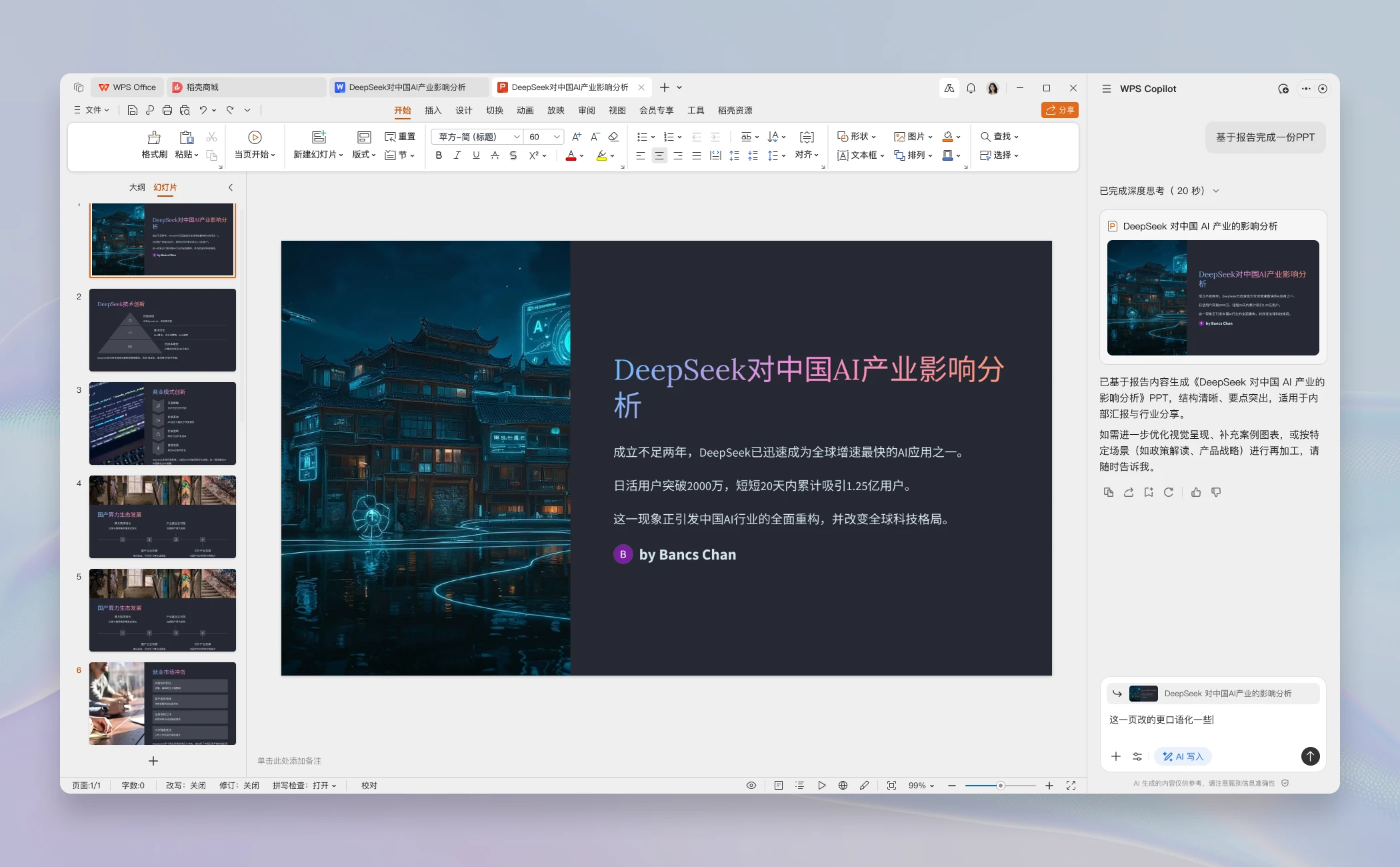Click the AI 写入 button
The height and width of the screenshot is (867, 1400).
tap(1183, 756)
